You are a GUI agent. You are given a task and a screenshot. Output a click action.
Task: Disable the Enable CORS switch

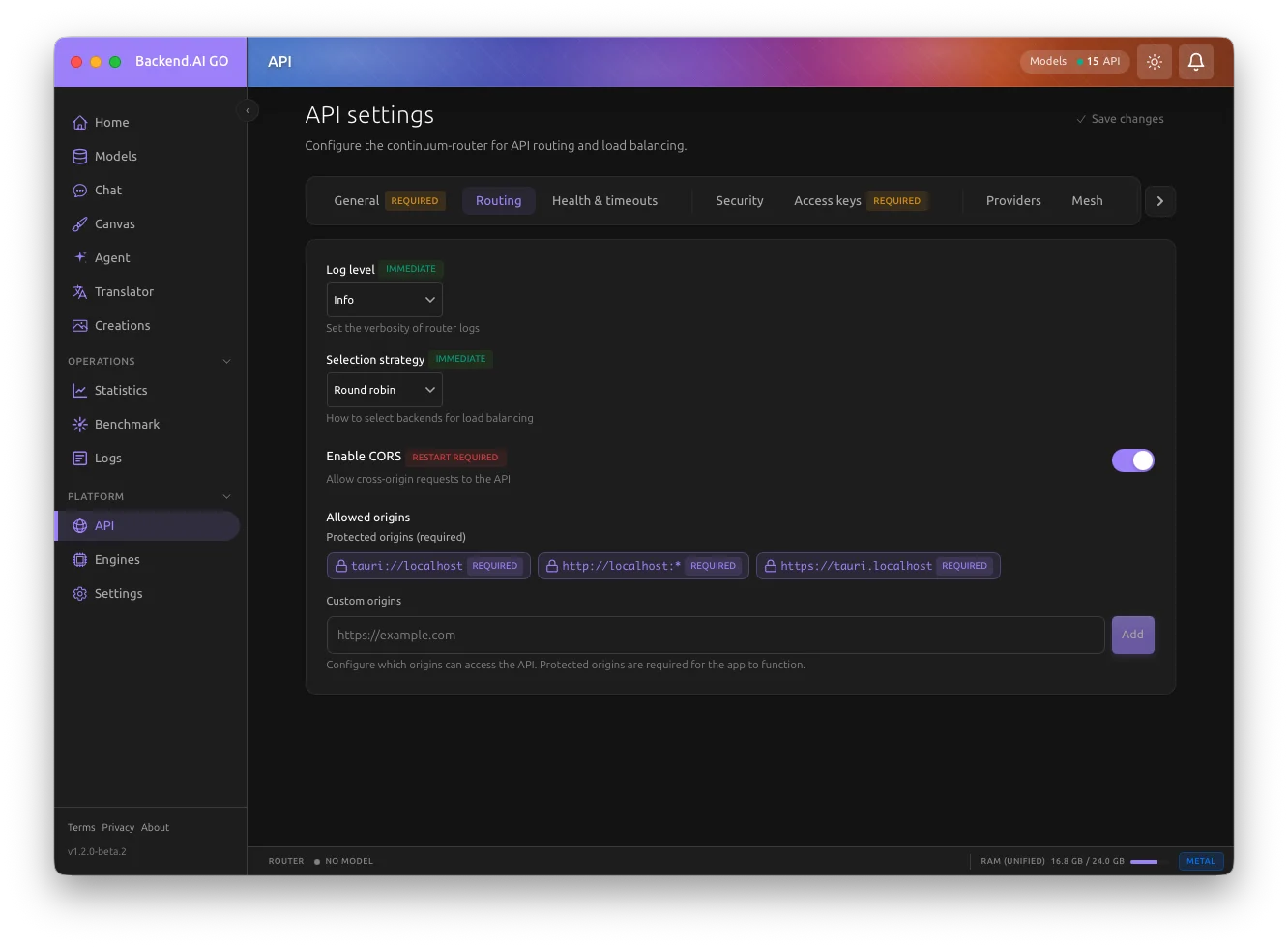(1132, 460)
